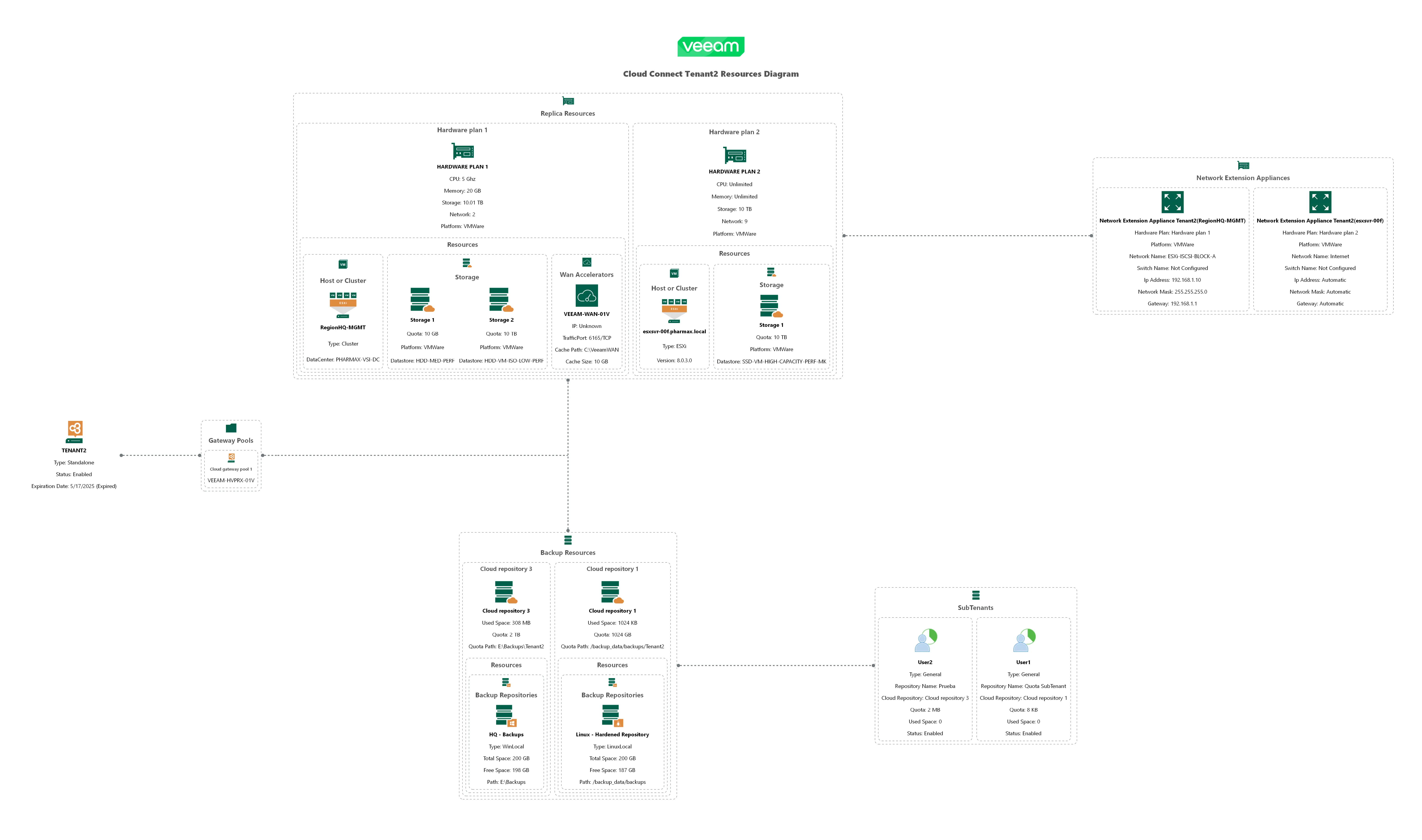Select the HARDWARE PLAN 2 card icon

pos(735,155)
